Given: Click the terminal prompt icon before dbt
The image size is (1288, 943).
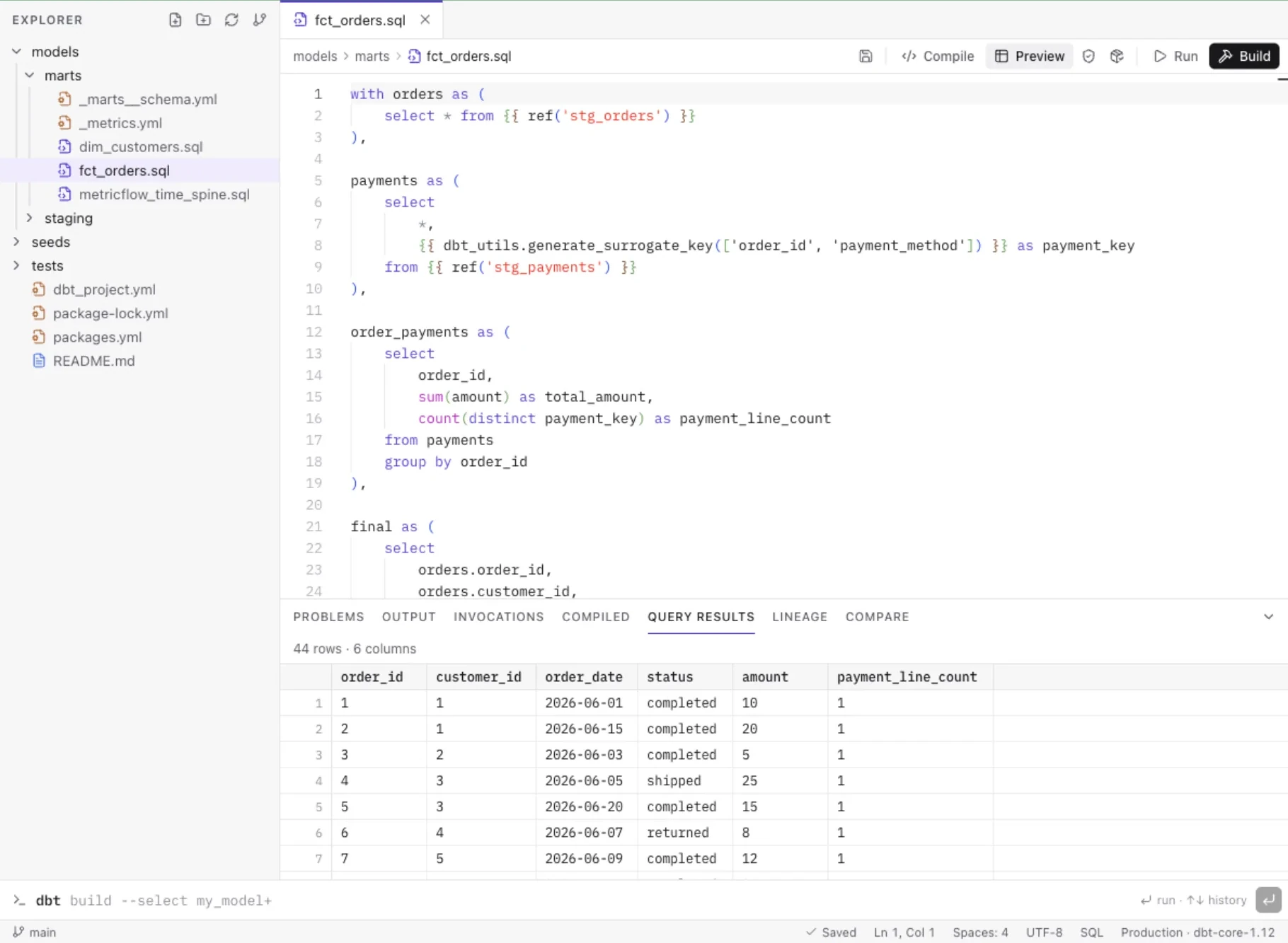Looking at the screenshot, I should click(19, 901).
